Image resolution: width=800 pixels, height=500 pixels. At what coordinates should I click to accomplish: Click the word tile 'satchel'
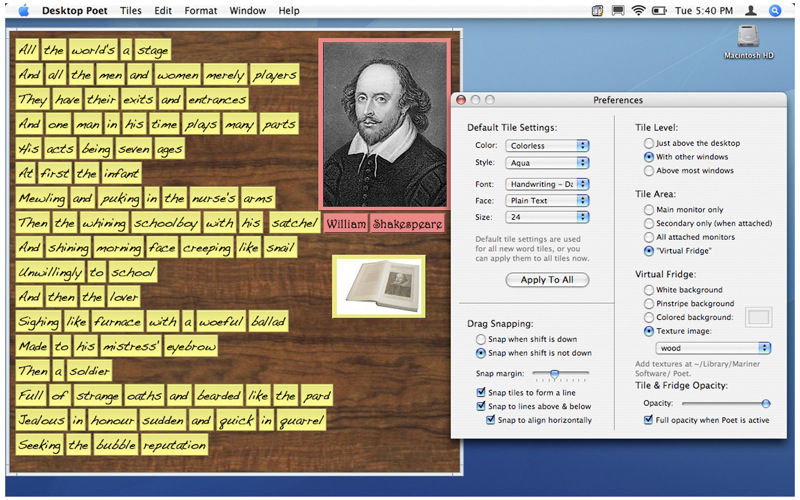pos(294,223)
